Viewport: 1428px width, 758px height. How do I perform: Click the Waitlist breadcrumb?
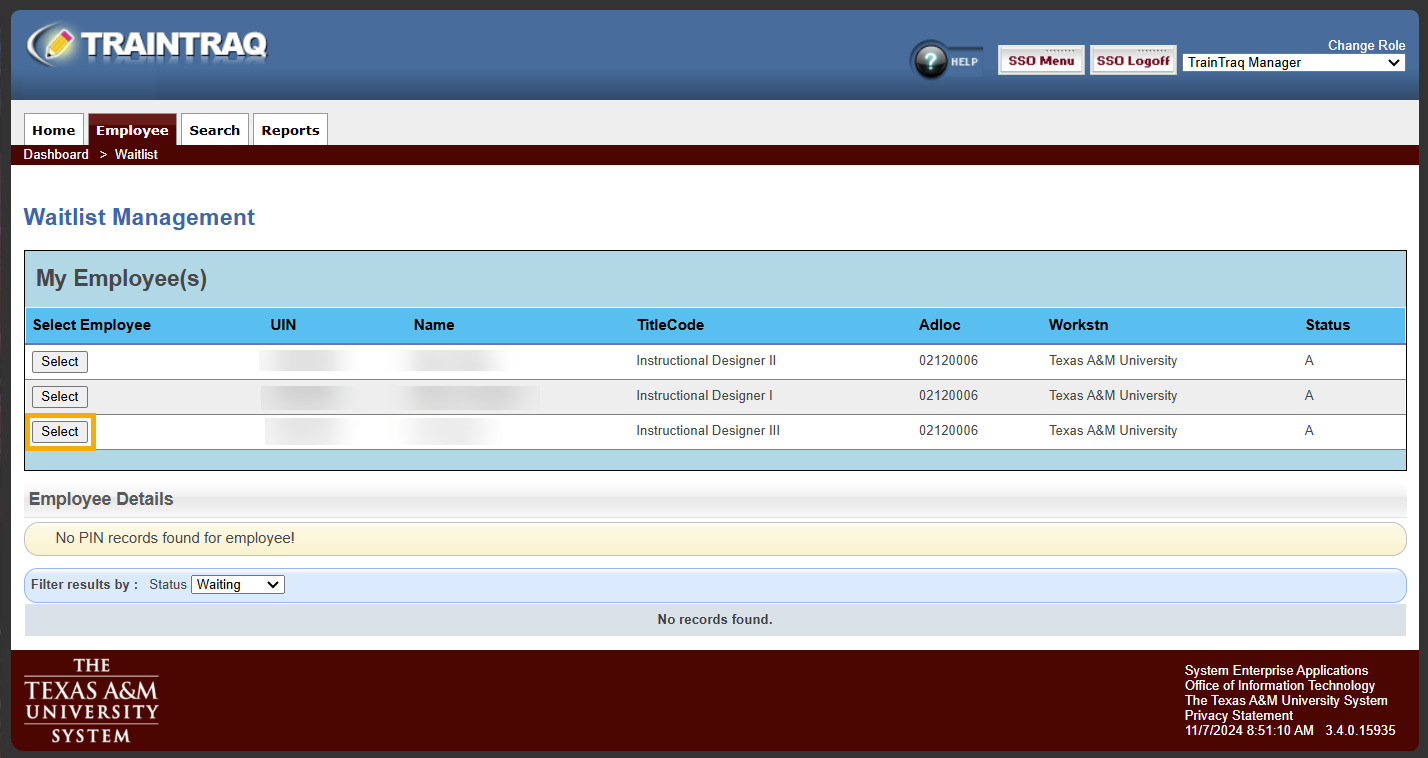pyautogui.click(x=136, y=155)
